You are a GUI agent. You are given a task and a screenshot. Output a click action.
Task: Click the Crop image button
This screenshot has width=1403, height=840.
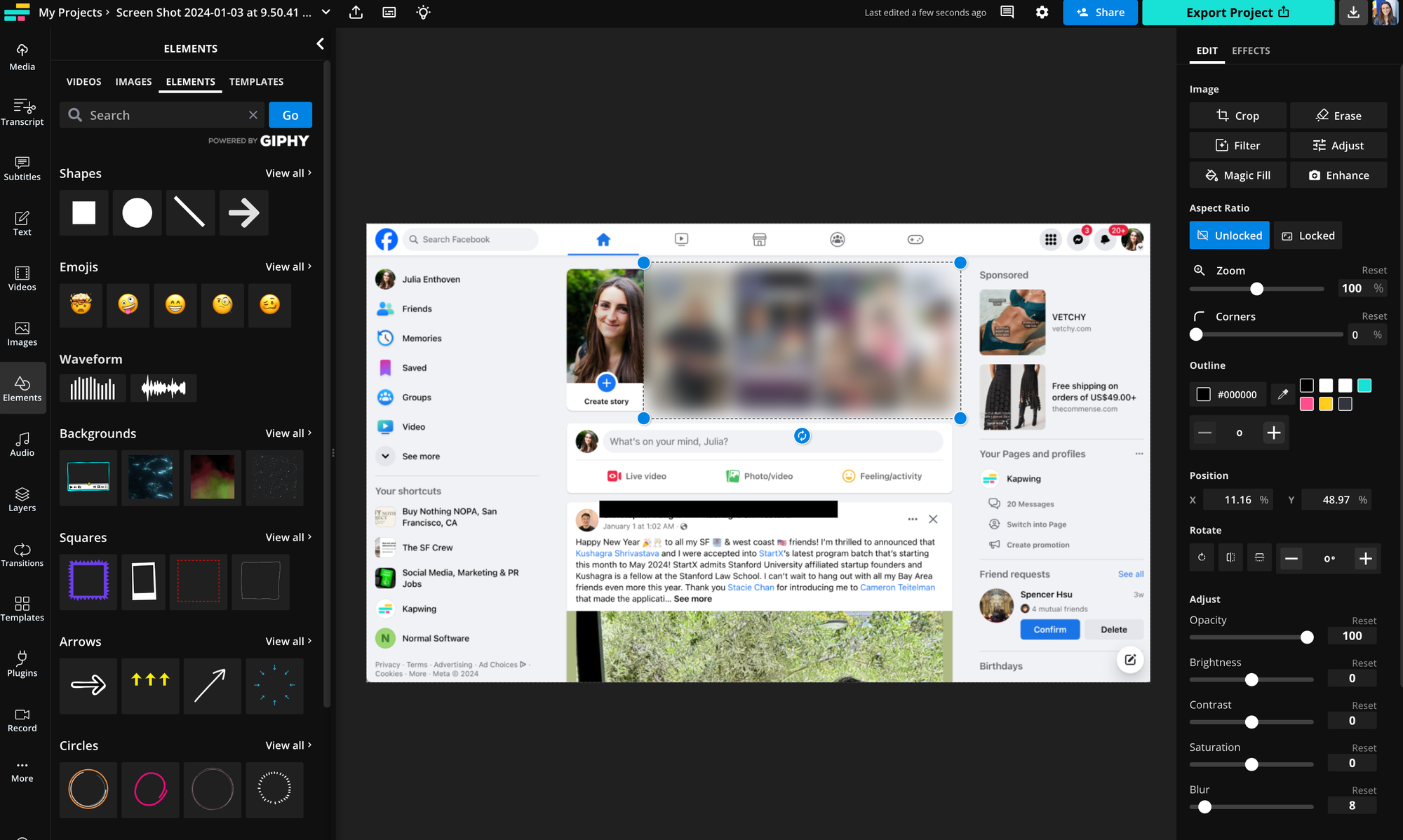(1237, 116)
